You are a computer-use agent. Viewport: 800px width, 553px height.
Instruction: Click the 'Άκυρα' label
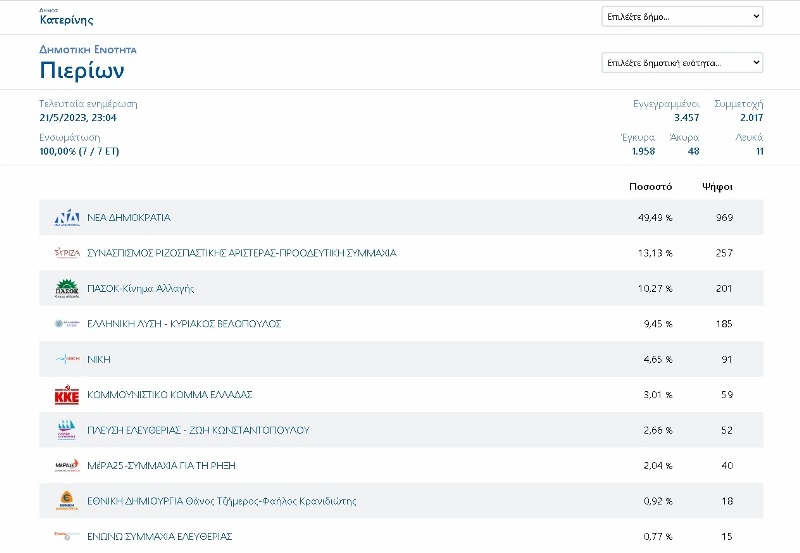(x=684, y=138)
